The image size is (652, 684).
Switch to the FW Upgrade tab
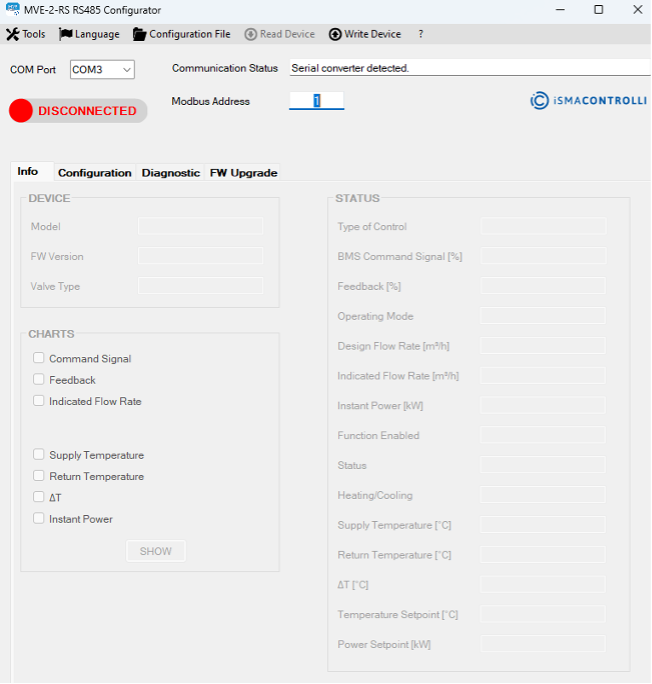(243, 173)
